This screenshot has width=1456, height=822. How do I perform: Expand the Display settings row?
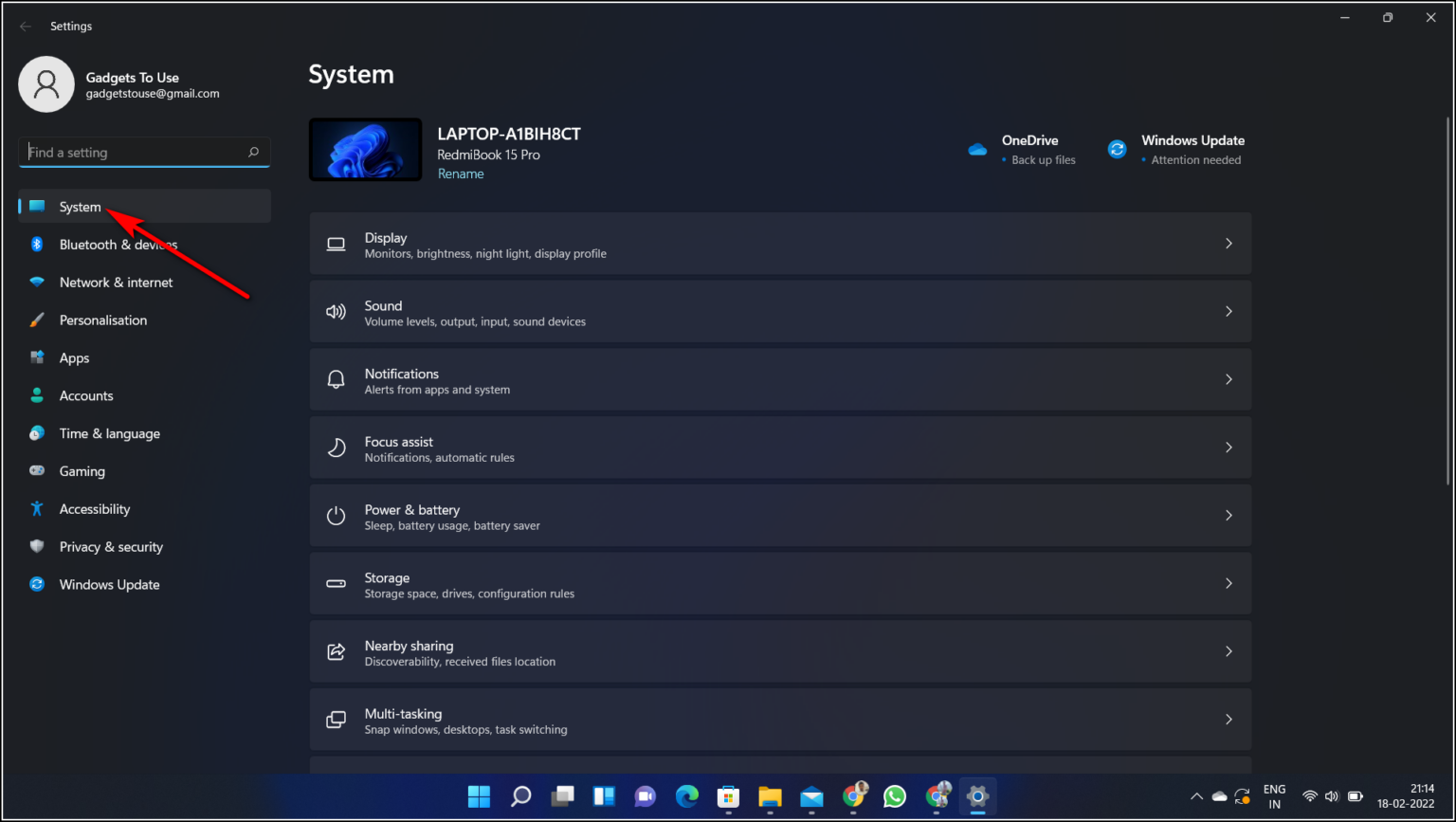click(779, 244)
